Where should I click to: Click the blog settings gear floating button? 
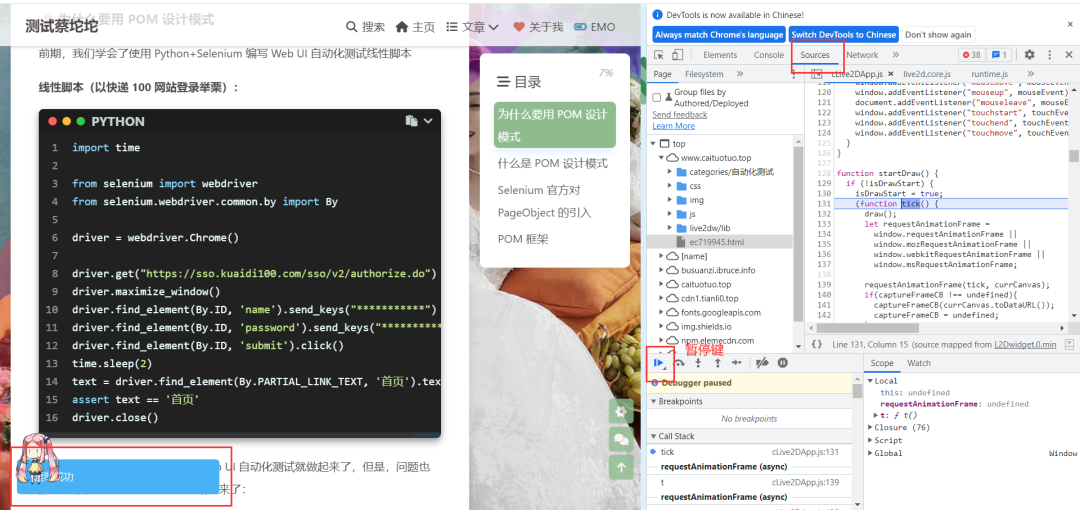pos(621,412)
